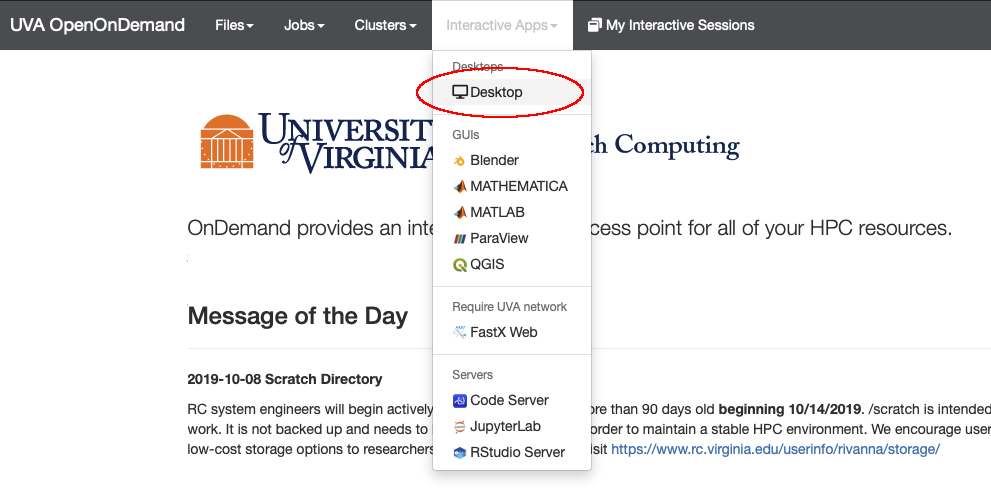Click the Blender logo icon
Image resolution: width=991 pixels, height=494 pixels.
click(460, 160)
